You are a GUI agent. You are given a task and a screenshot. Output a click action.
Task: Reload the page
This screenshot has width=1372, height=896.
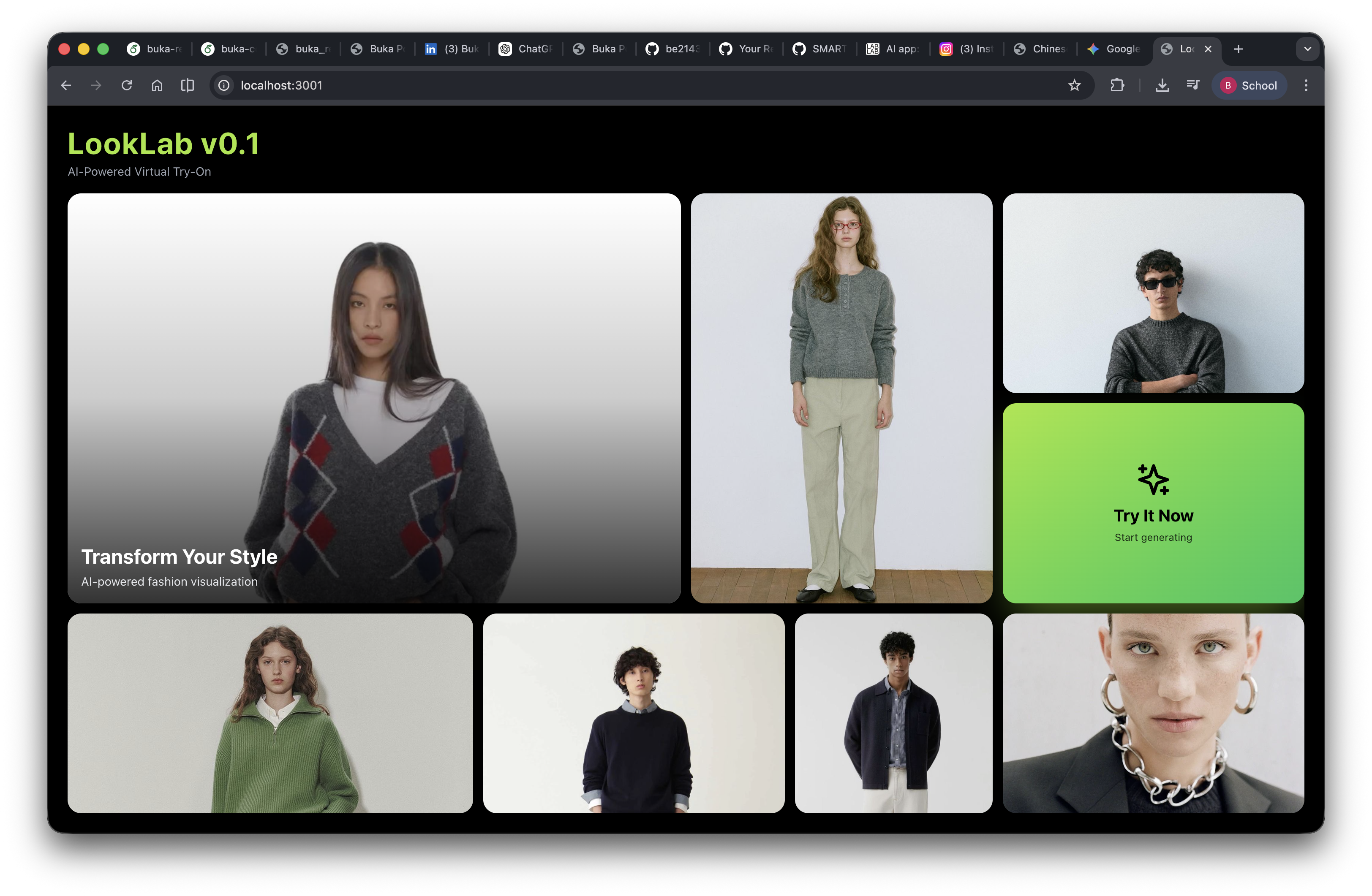pos(127,85)
